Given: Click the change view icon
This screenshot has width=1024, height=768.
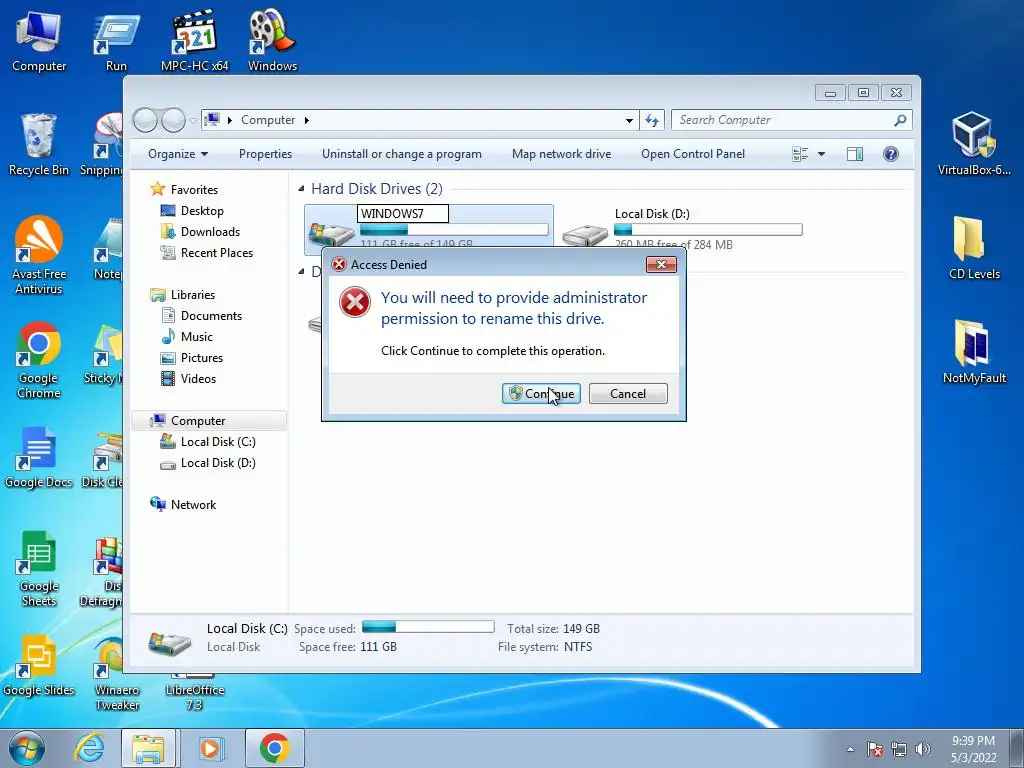Looking at the screenshot, I should [800, 154].
